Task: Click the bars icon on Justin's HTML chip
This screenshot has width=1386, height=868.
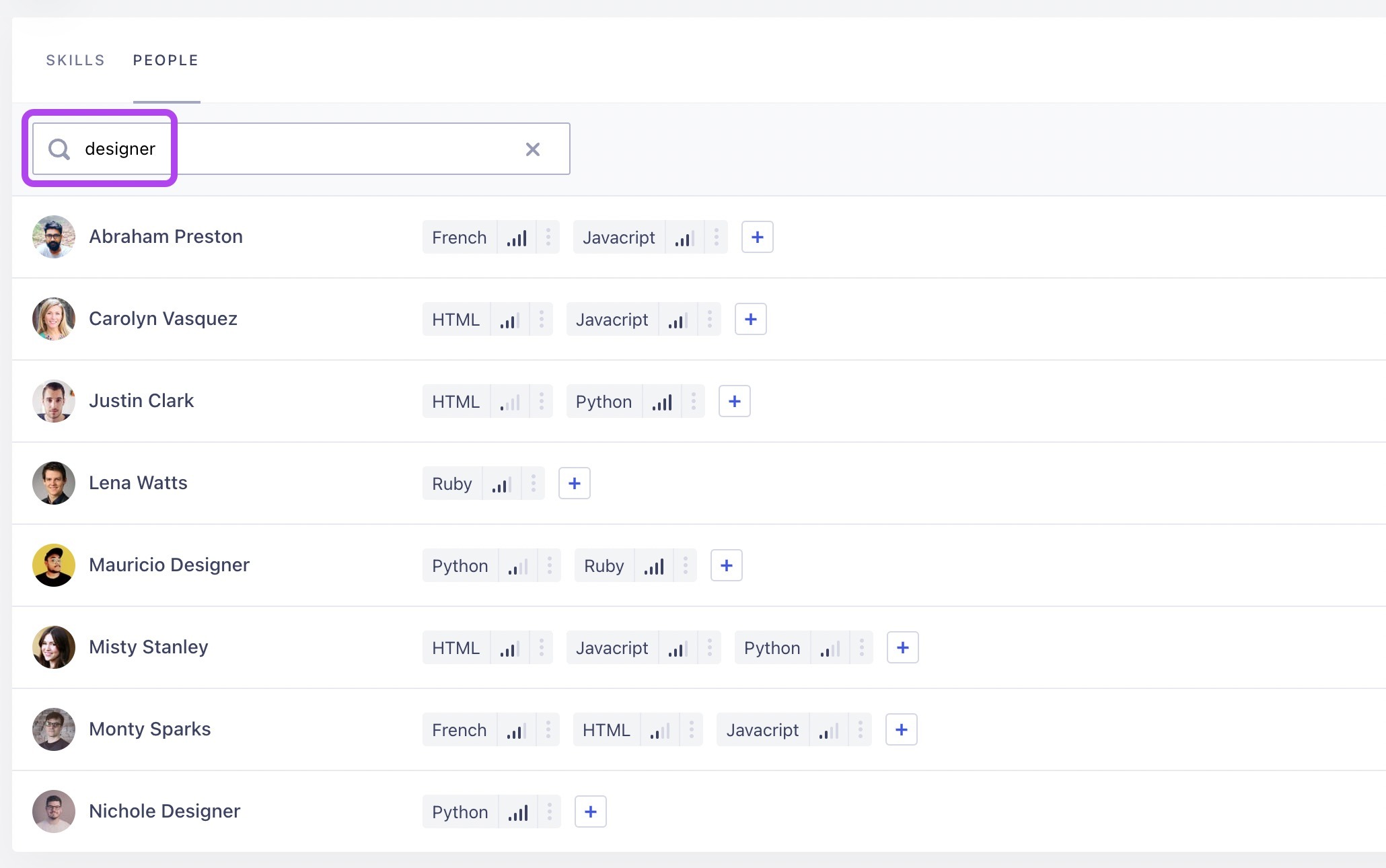Action: 509,401
